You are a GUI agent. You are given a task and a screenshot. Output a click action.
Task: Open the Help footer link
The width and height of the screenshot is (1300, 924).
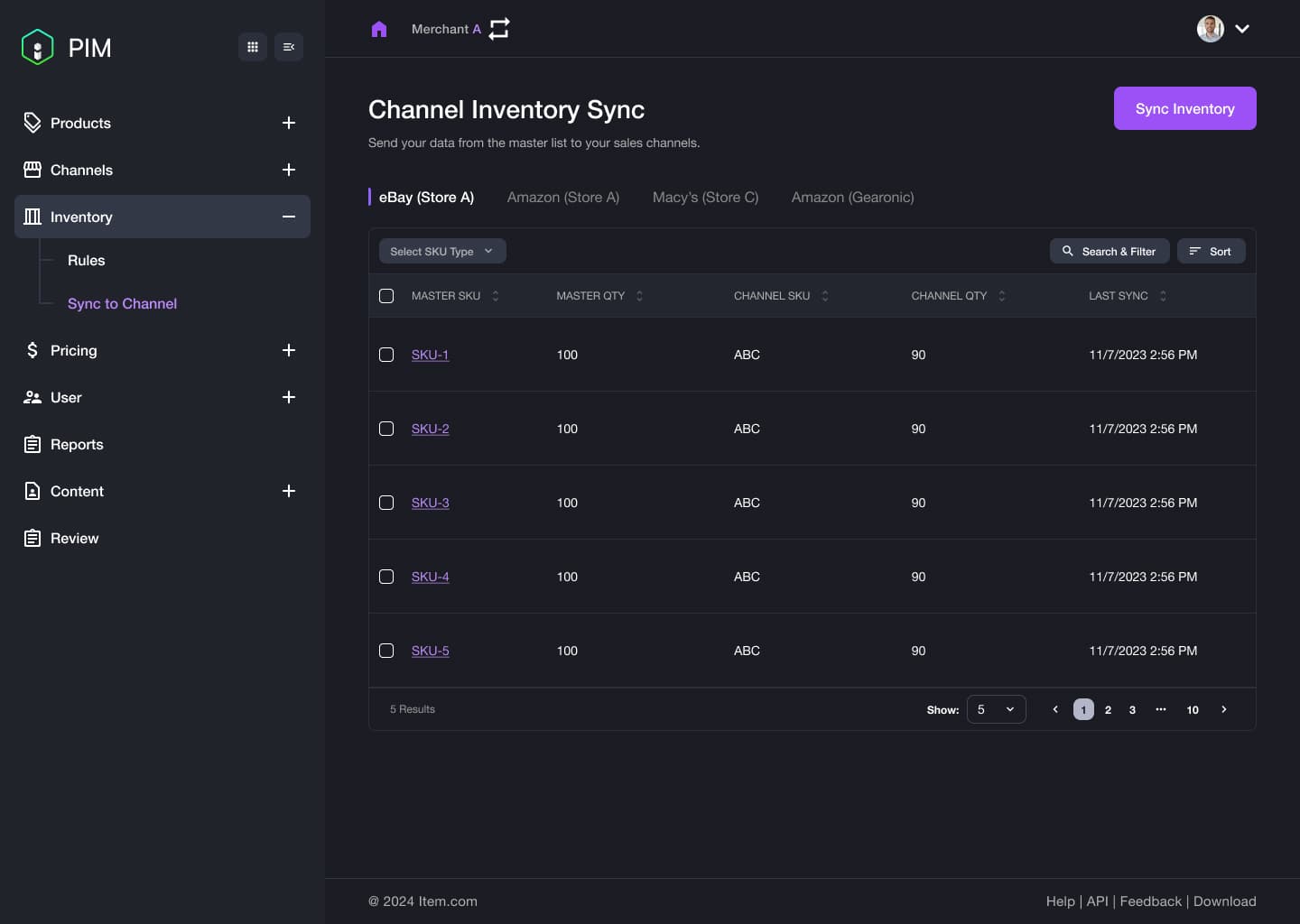[x=1060, y=901]
